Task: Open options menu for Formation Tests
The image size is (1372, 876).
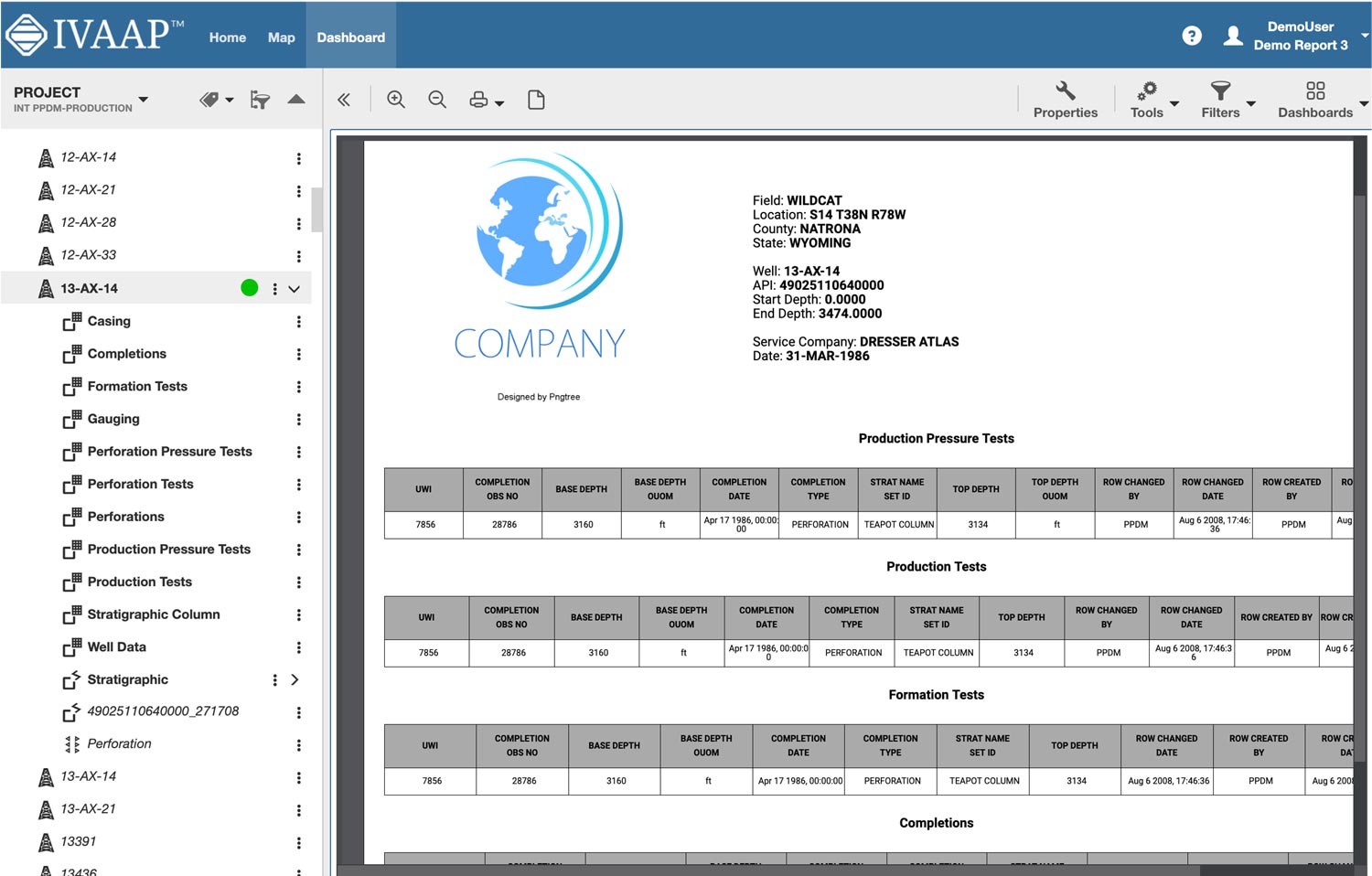Action: click(298, 387)
